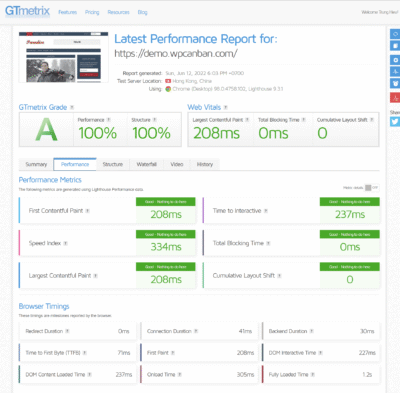Click the GTmetrix logo
This screenshot has width=400, height=393.
click(27, 11)
